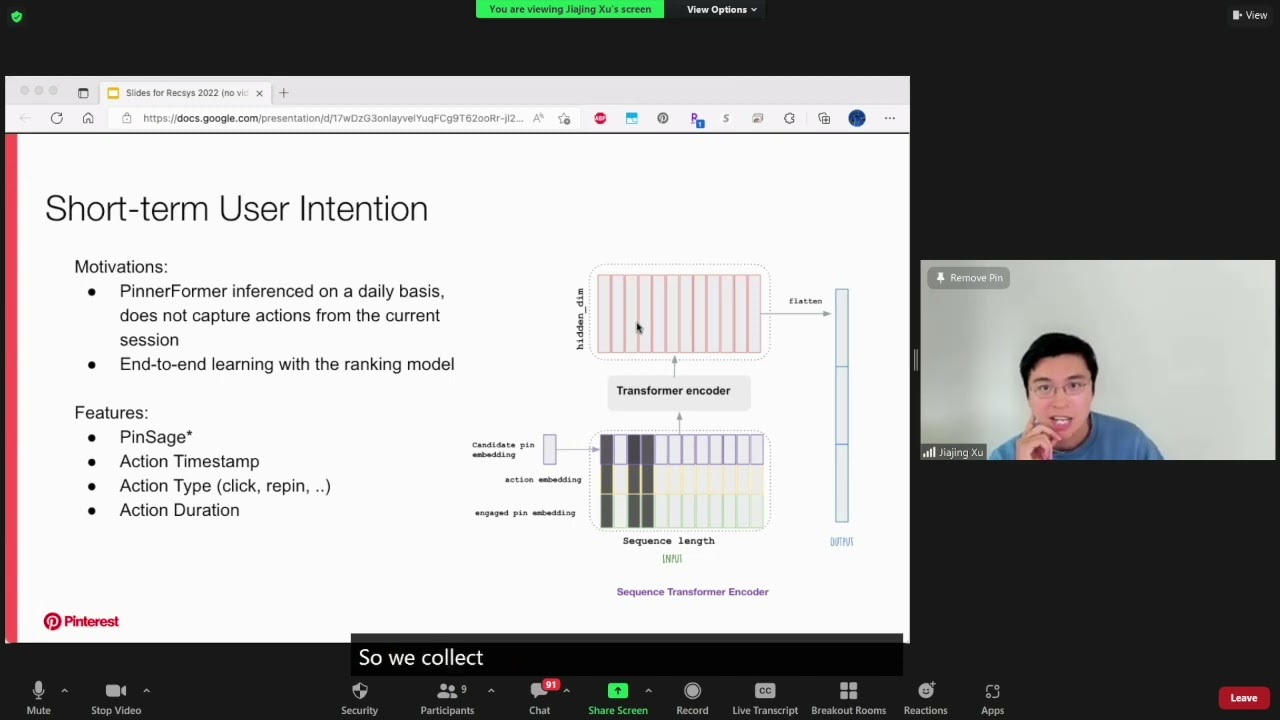Go to browser home page
Image resolution: width=1280 pixels, height=720 pixels.
(88, 118)
